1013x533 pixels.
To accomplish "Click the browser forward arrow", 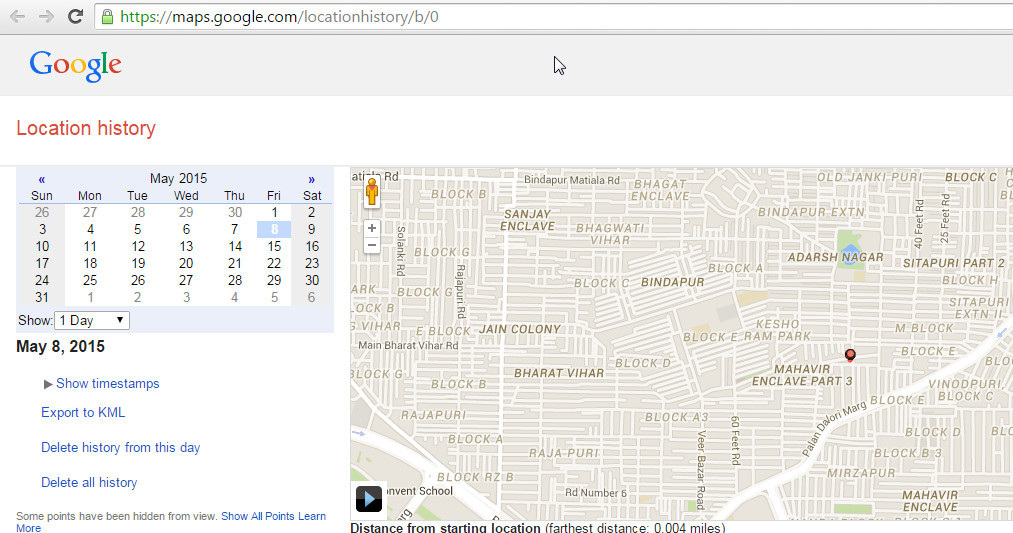I will click(x=46, y=16).
